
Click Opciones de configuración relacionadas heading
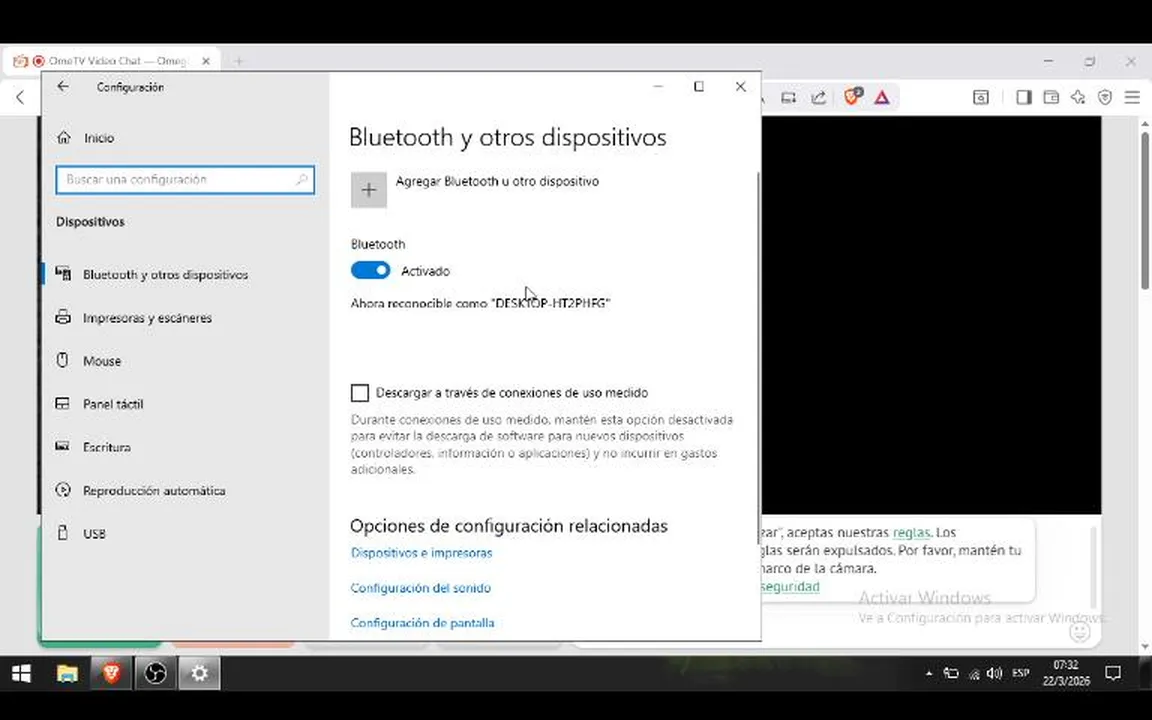[x=508, y=526]
